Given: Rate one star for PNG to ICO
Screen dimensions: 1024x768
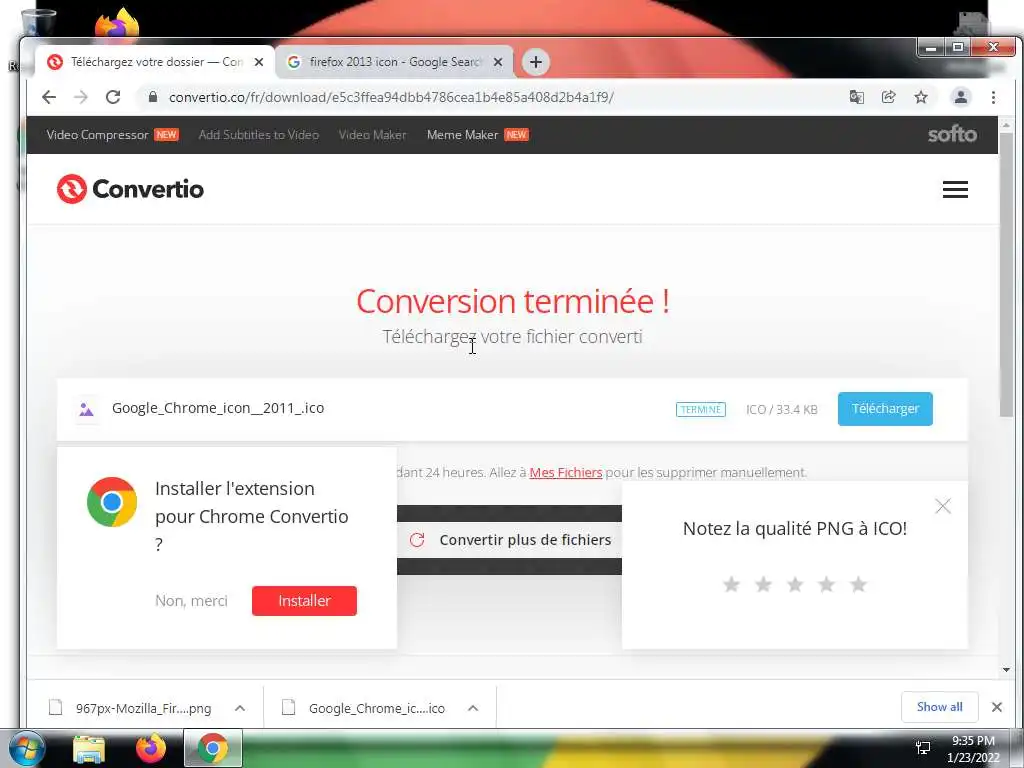Looking at the screenshot, I should [x=731, y=584].
